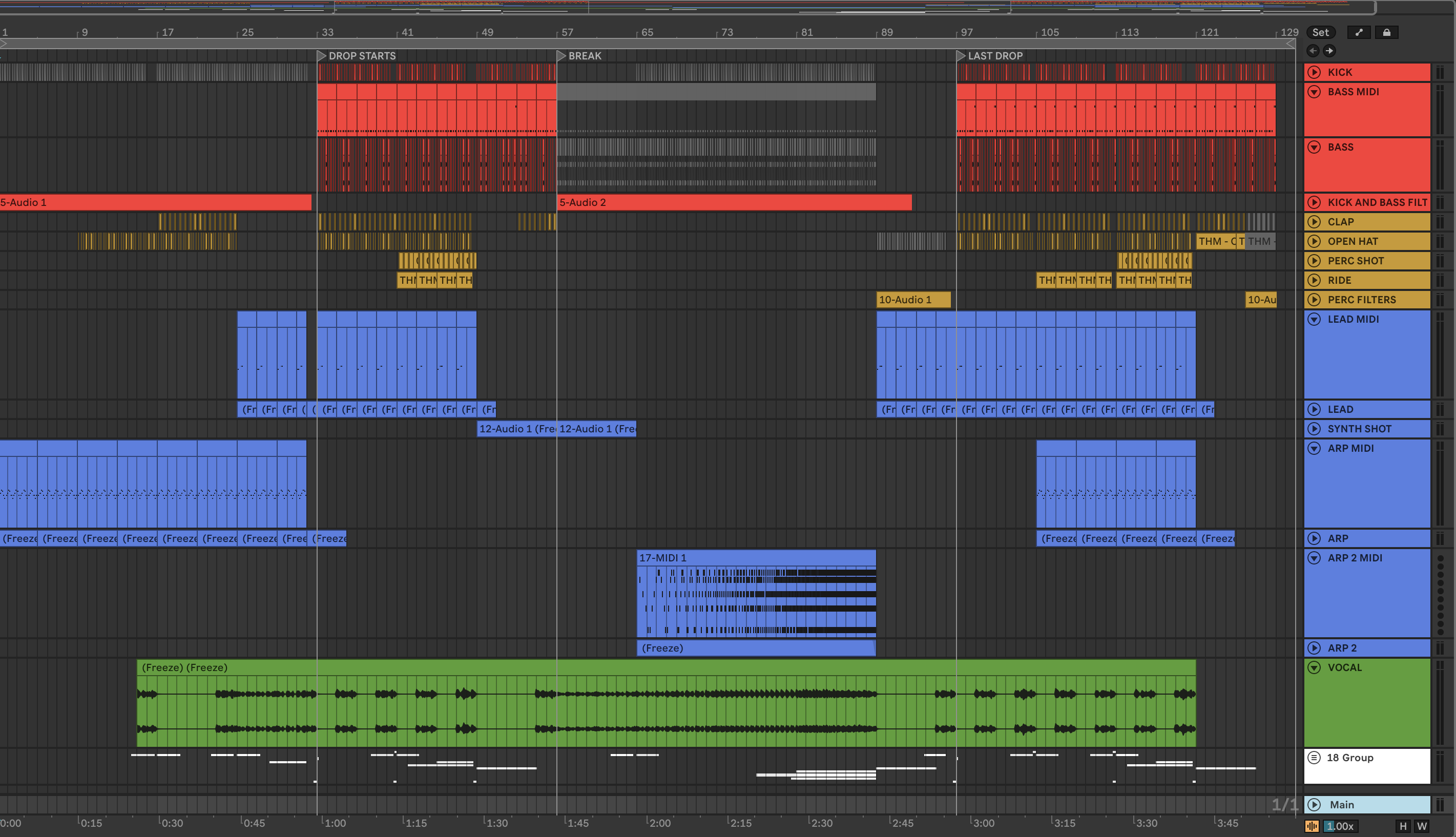This screenshot has height=837, width=1456.
Task: Click the automation mode toggle icon
Action: click(1359, 32)
